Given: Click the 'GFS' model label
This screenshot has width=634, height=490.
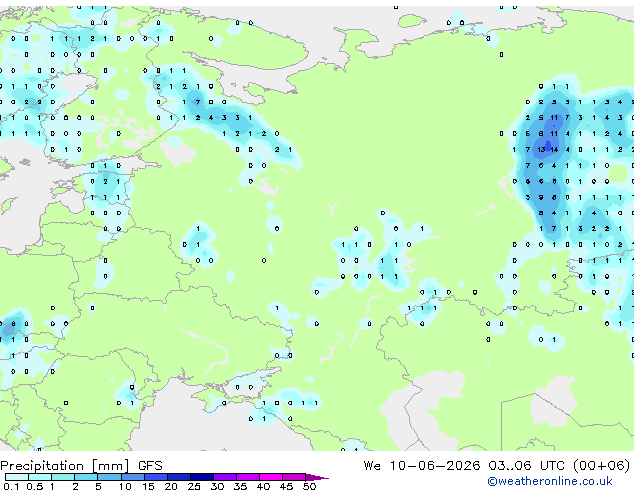Looking at the screenshot, I should click(150, 466).
